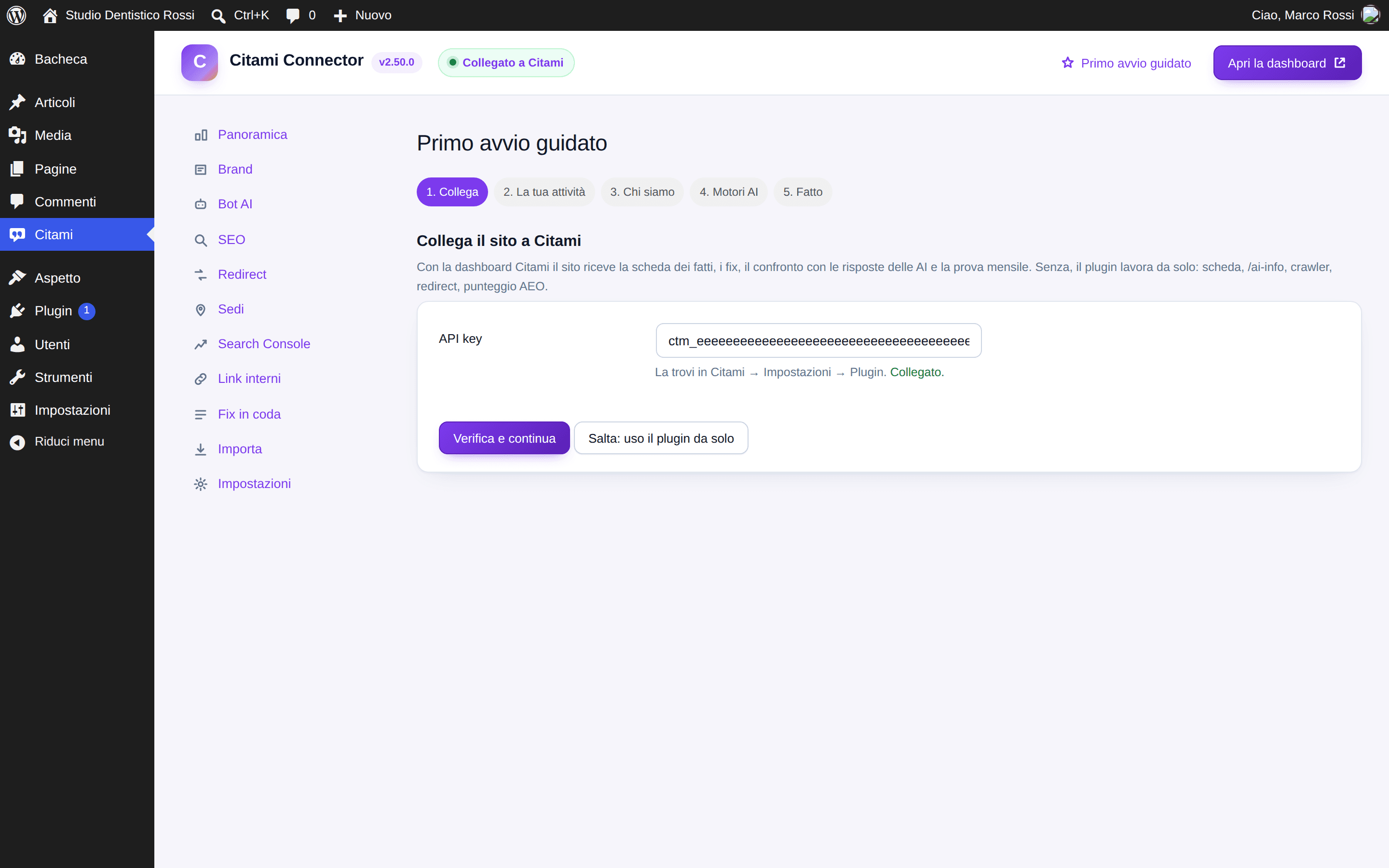
Task: Click the Collegato a Citami status badge
Action: [505, 63]
